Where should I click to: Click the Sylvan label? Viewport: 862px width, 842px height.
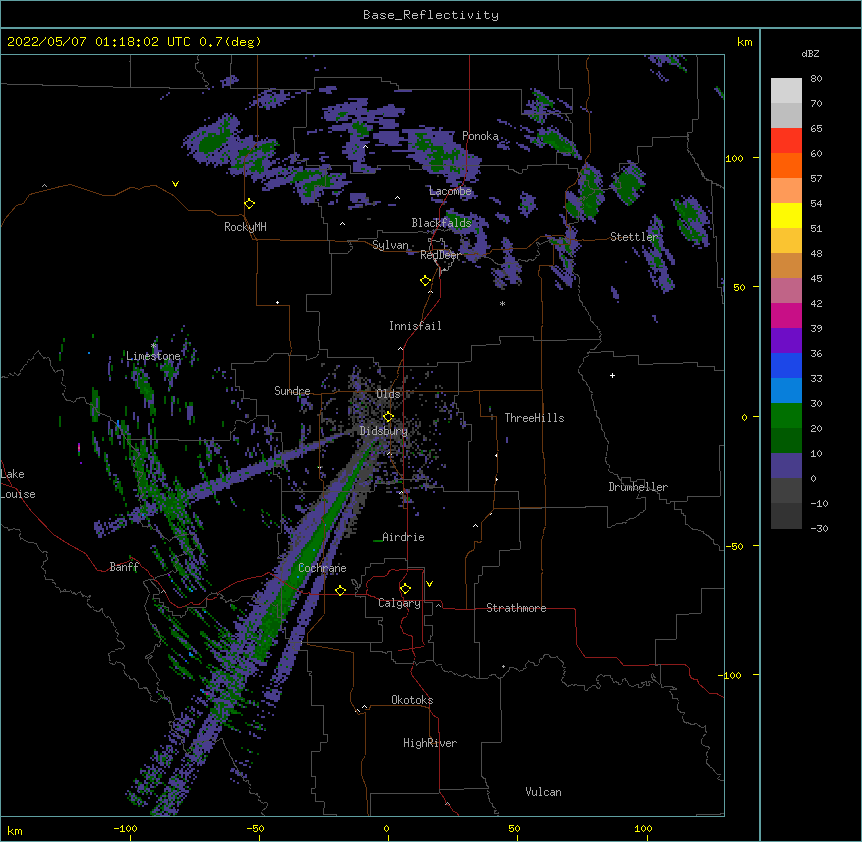pyautogui.click(x=390, y=245)
